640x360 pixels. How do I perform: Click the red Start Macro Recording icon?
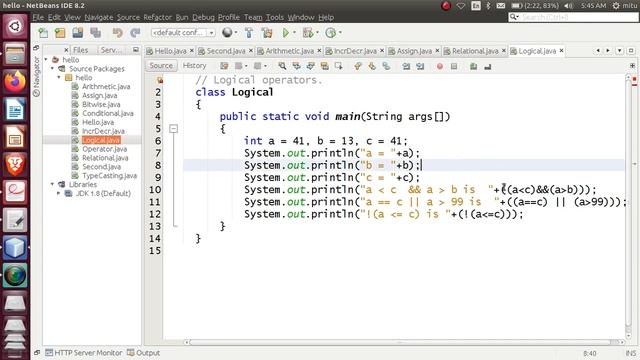click(440, 66)
